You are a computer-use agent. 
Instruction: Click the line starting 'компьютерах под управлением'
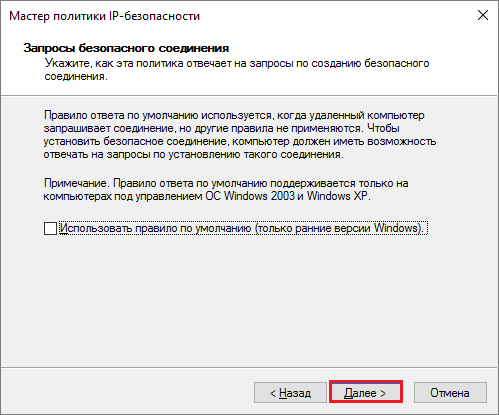[207, 196]
